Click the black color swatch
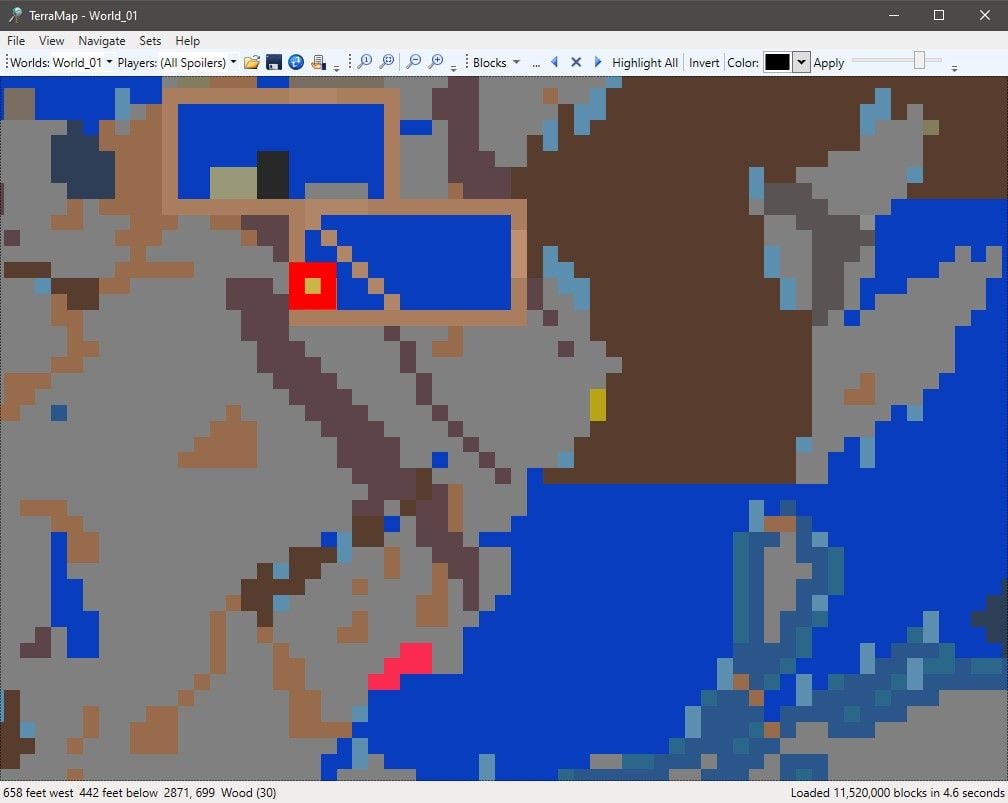1008x803 pixels. click(777, 62)
